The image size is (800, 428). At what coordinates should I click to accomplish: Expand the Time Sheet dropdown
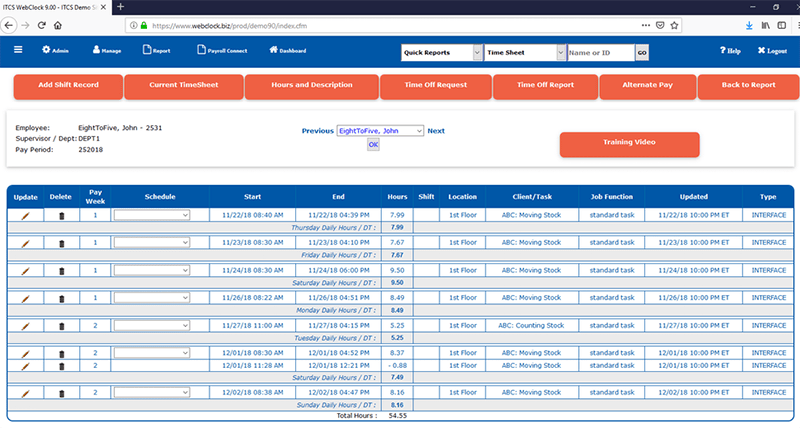tap(525, 53)
